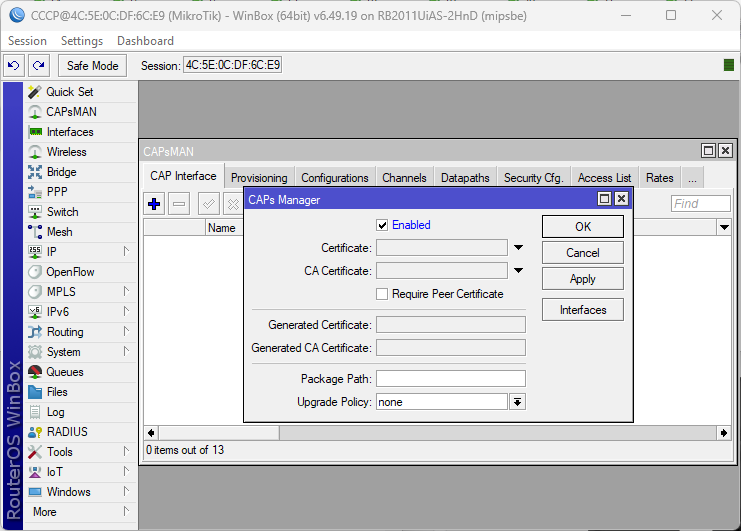Open the Dashboard menu

(x=145, y=41)
